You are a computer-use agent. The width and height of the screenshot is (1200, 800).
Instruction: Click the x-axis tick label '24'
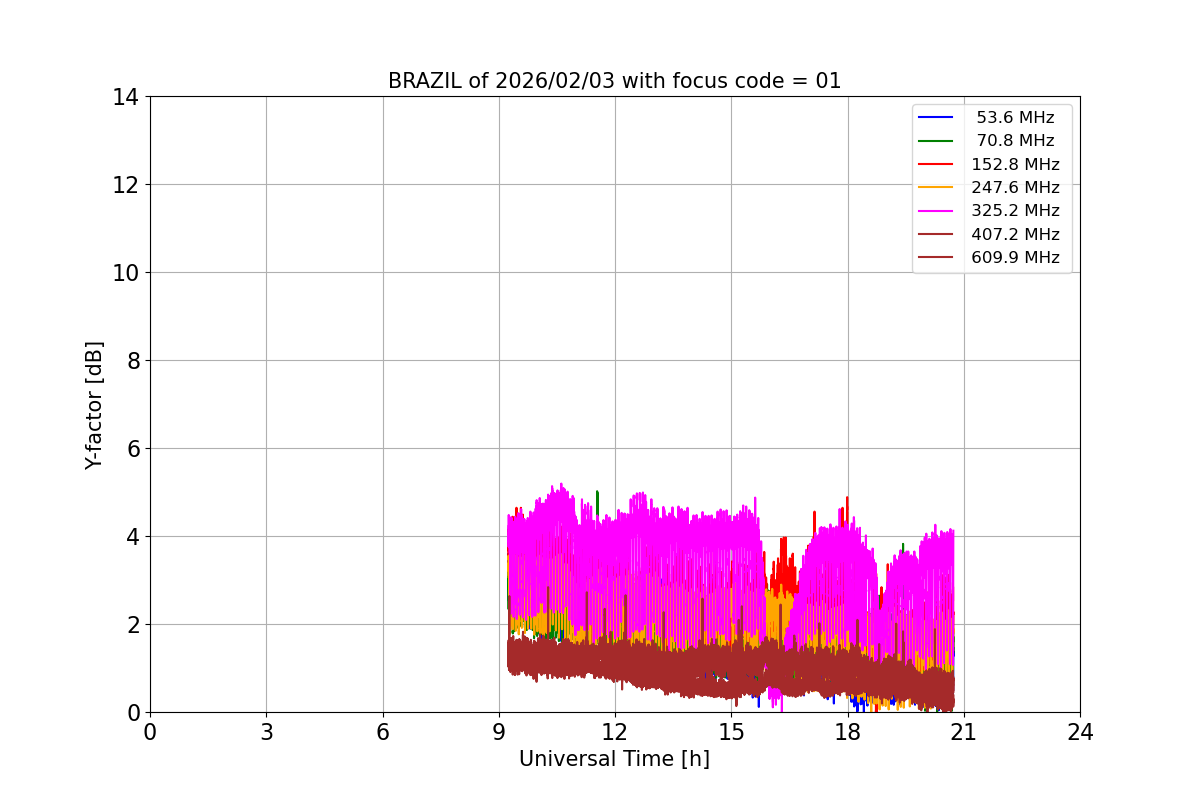[x=1080, y=732]
